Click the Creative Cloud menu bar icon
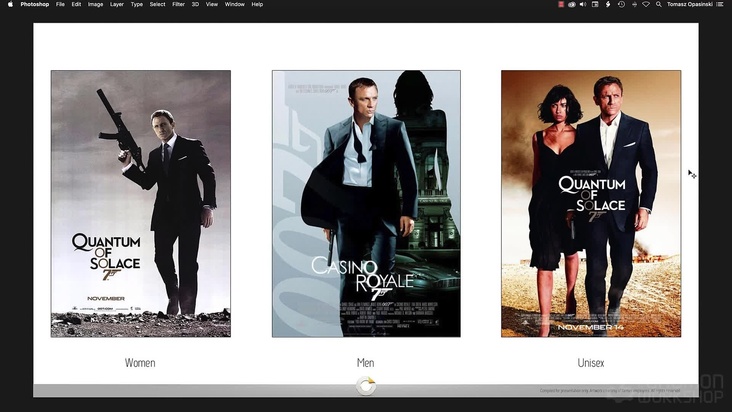This screenshot has height=412, width=732. pyautogui.click(x=571, y=4)
